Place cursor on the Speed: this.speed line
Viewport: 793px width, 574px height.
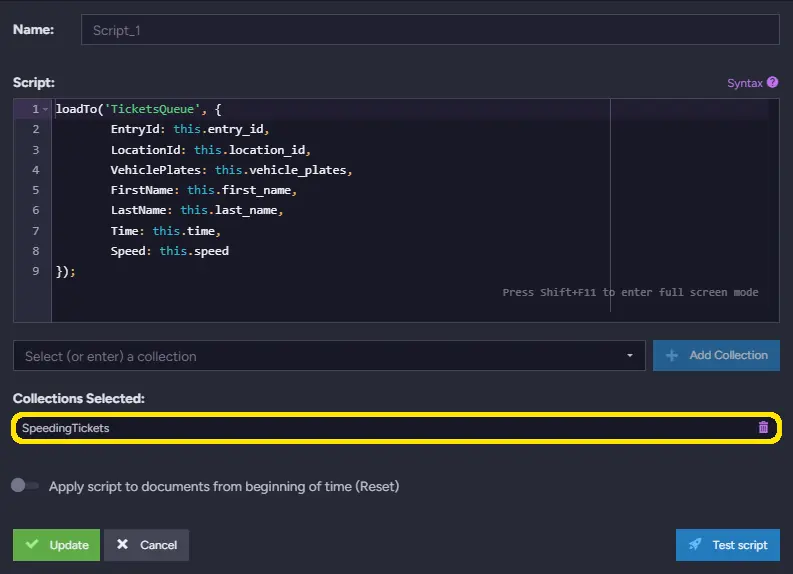pyautogui.click(x=169, y=251)
